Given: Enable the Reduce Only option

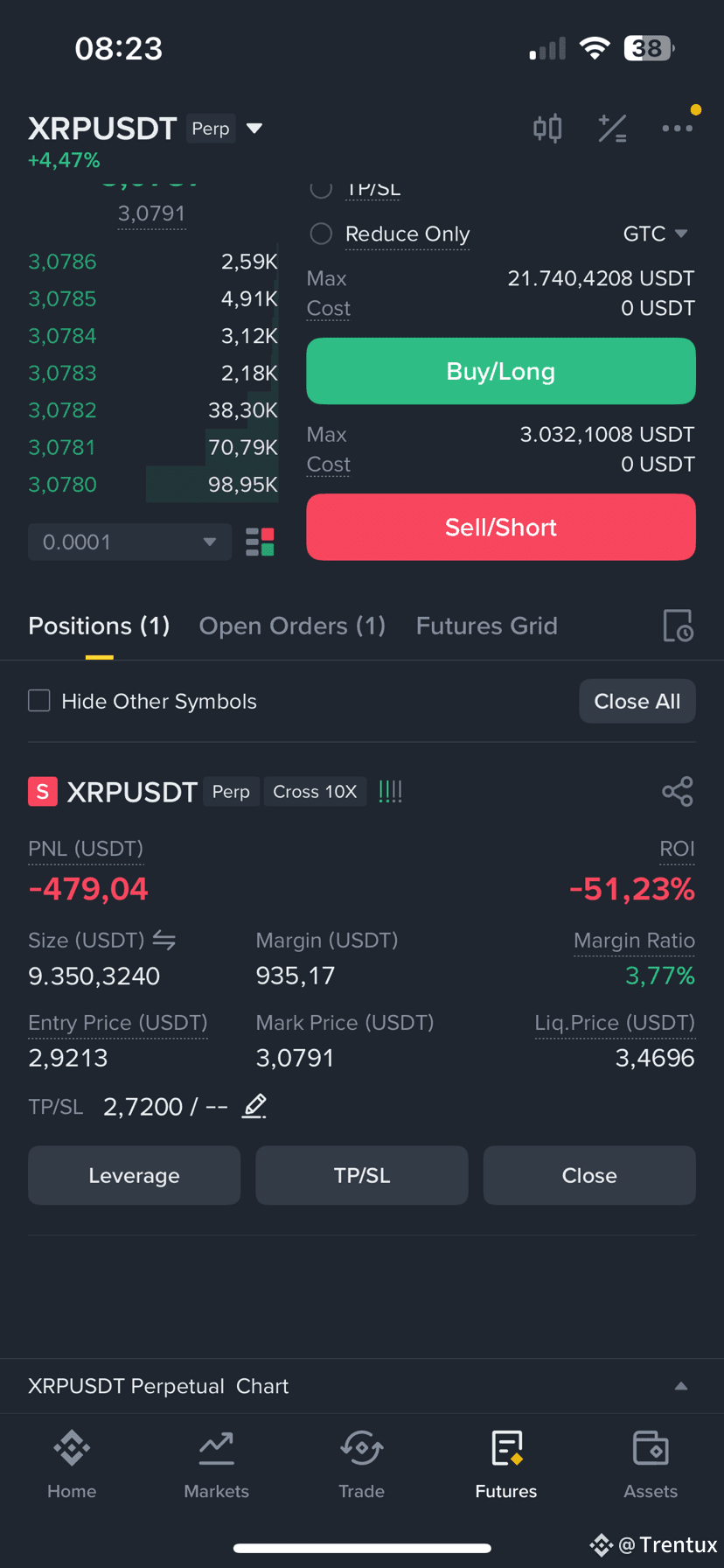Looking at the screenshot, I should tap(321, 234).
